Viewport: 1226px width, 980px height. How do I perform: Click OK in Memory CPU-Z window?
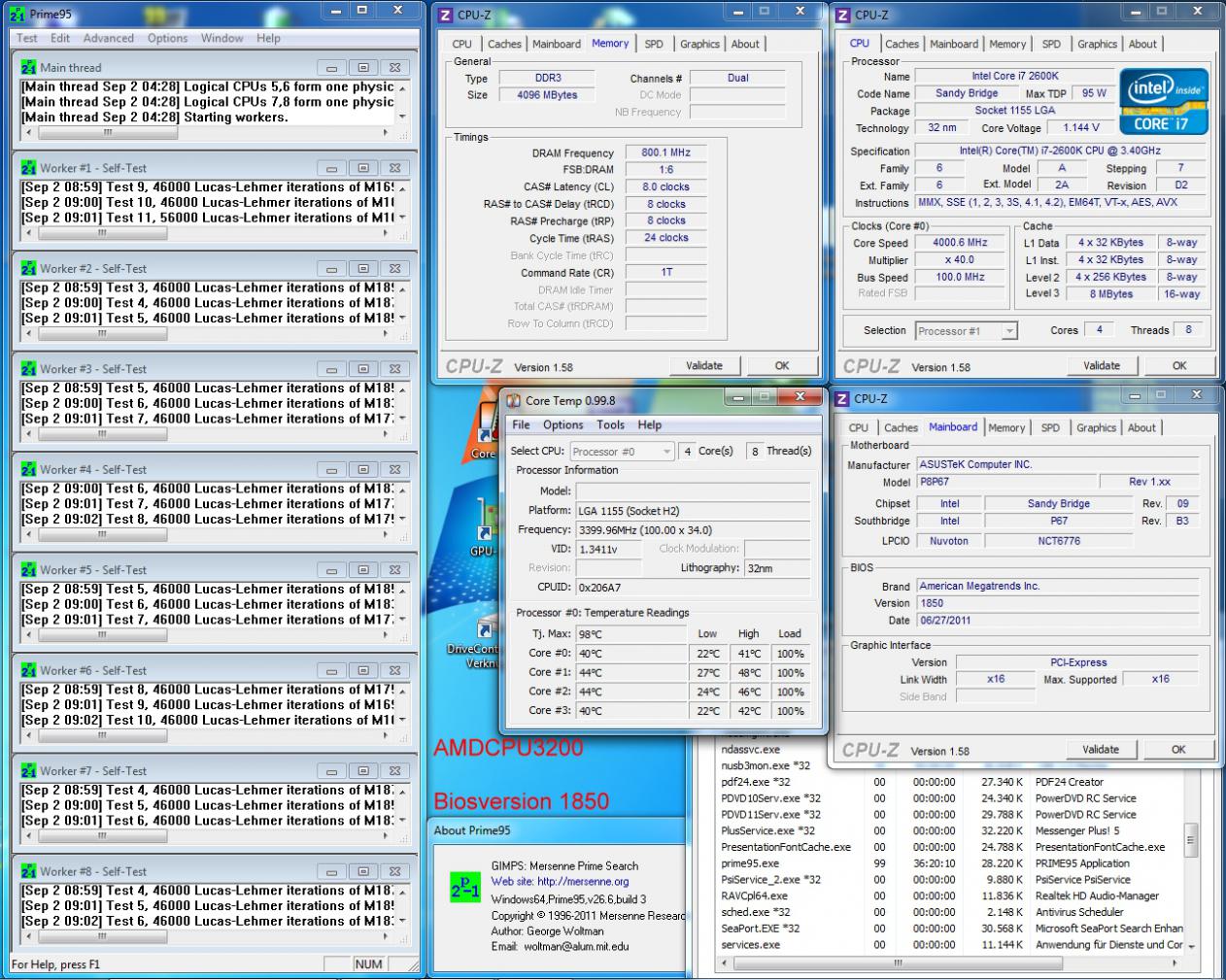click(782, 366)
